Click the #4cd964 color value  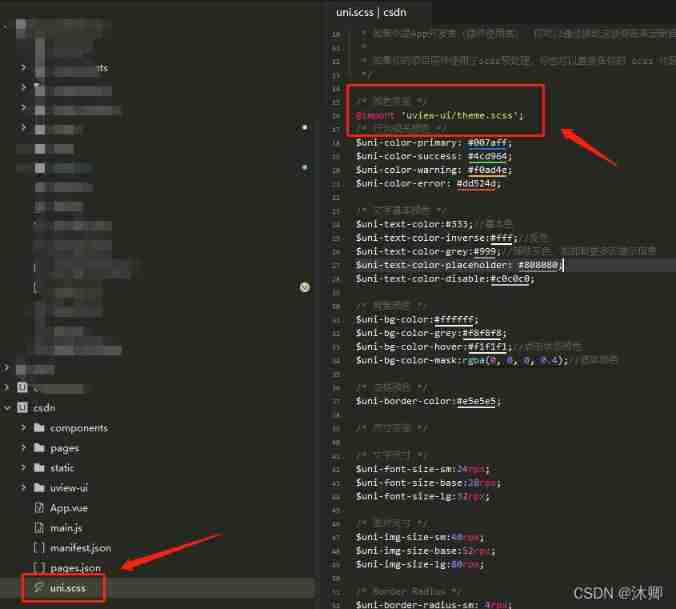pos(489,156)
